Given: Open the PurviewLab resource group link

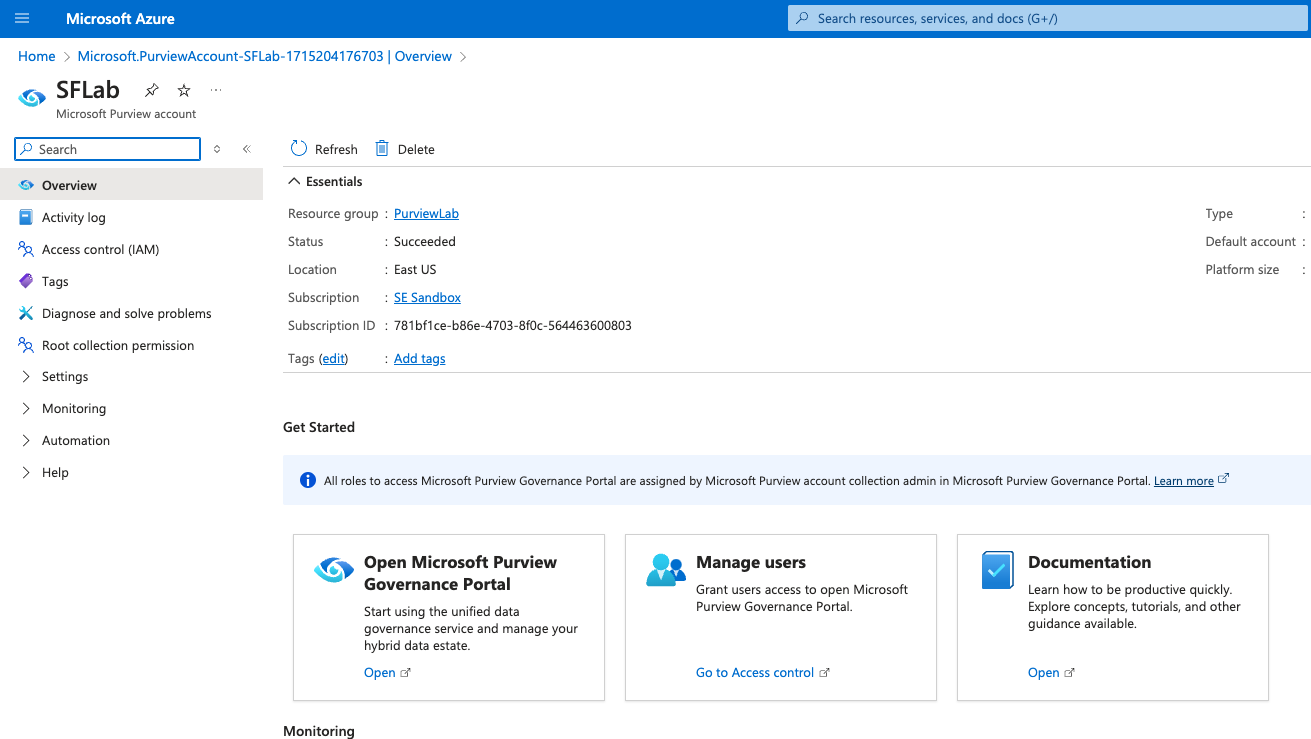Looking at the screenshot, I should [x=426, y=213].
